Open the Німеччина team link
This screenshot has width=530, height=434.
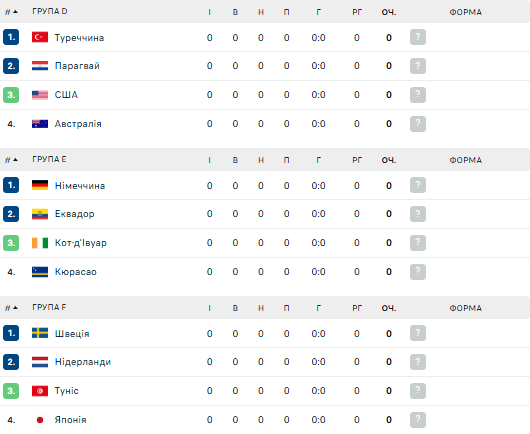80,186
